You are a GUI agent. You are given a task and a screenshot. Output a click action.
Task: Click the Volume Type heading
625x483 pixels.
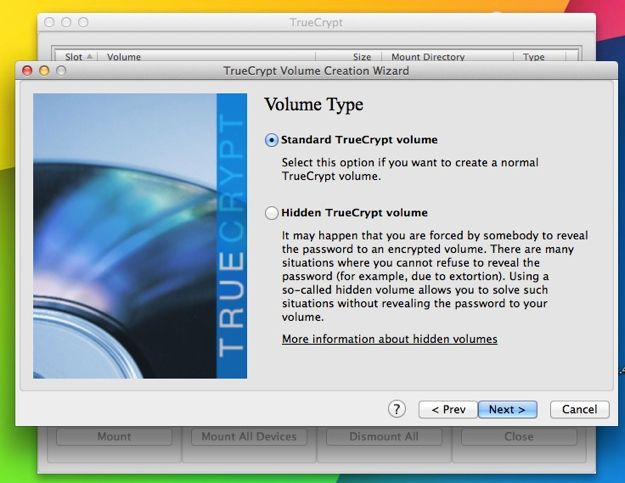pos(314,105)
